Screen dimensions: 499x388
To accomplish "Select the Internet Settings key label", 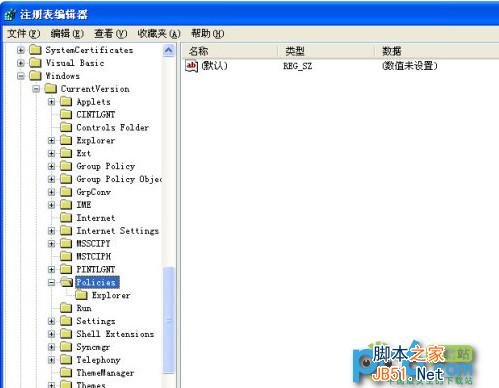I will (117, 231).
